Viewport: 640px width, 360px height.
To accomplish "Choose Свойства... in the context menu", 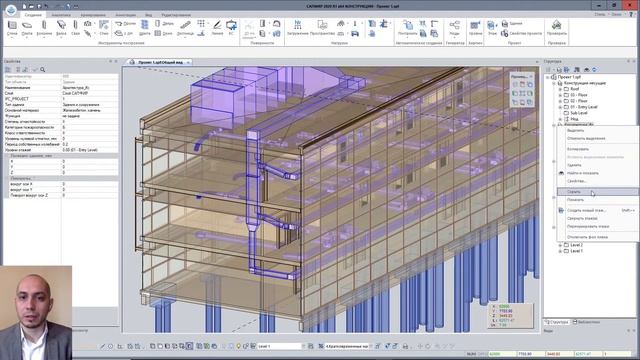I will click(597, 181).
